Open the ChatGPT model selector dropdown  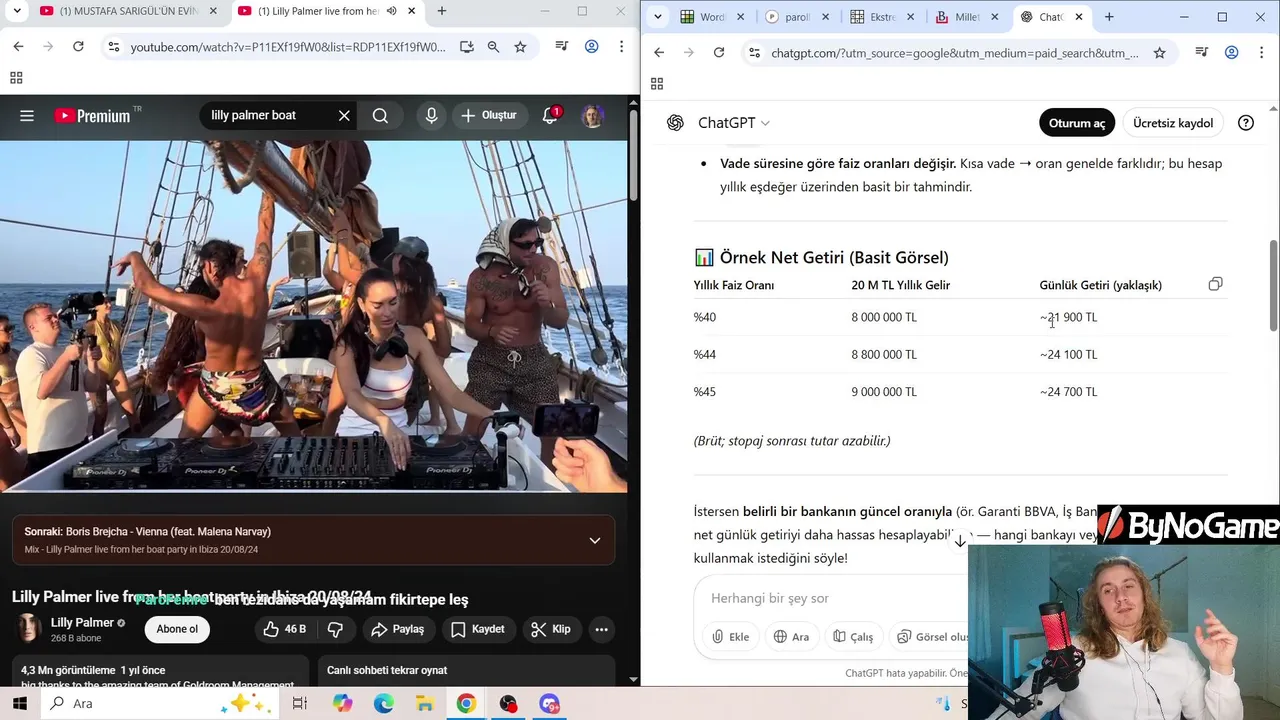733,123
